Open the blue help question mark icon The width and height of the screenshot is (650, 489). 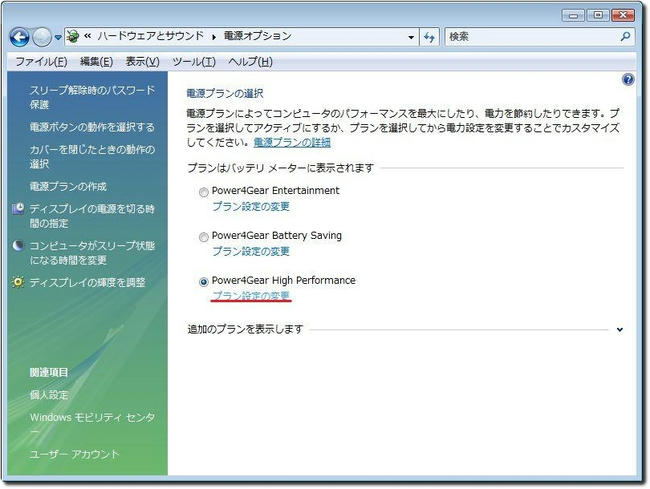pos(628,79)
